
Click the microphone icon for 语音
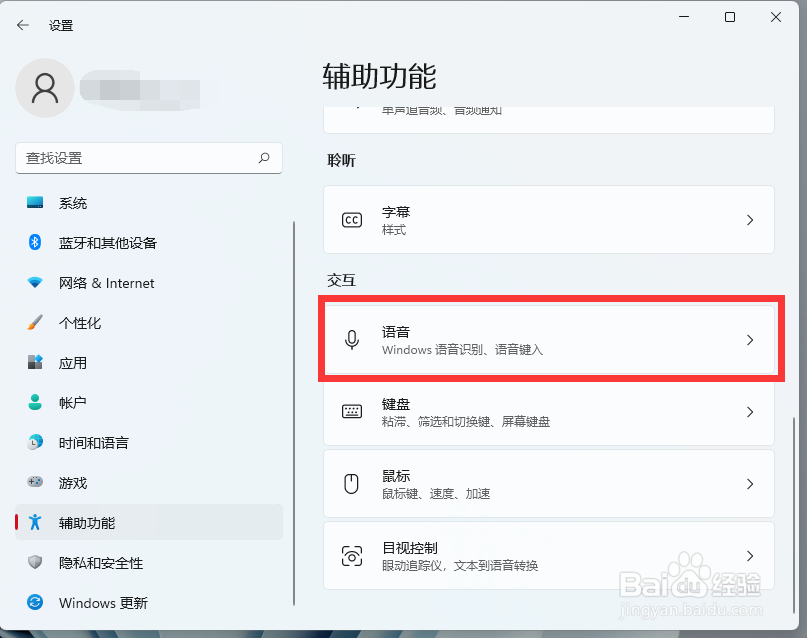[x=352, y=340]
